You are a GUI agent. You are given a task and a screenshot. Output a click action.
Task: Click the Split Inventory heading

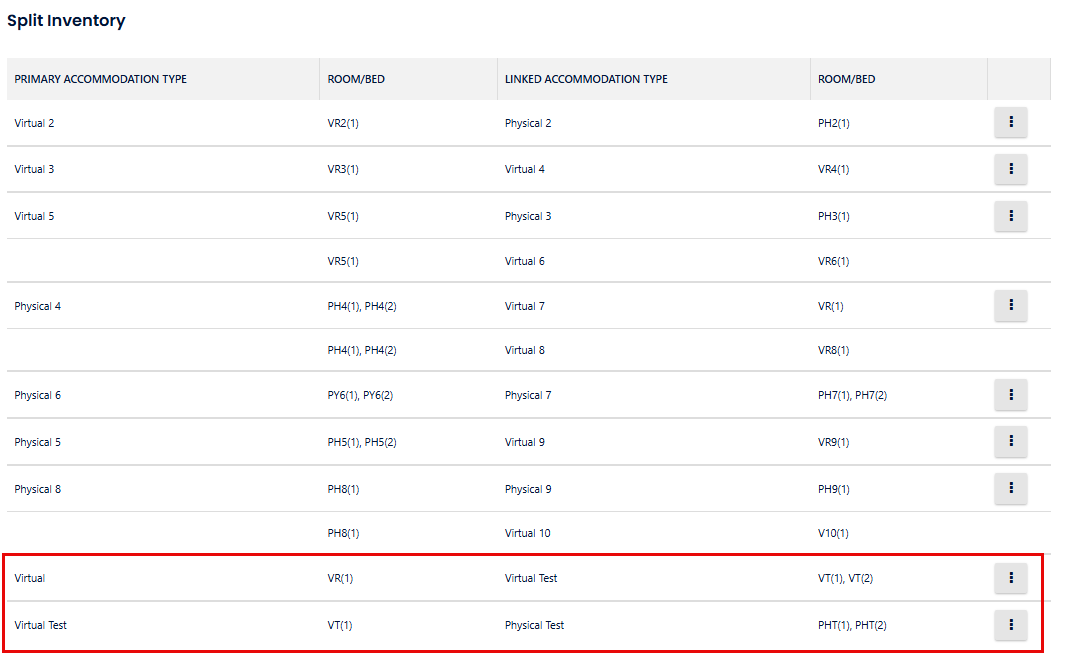pos(66,20)
